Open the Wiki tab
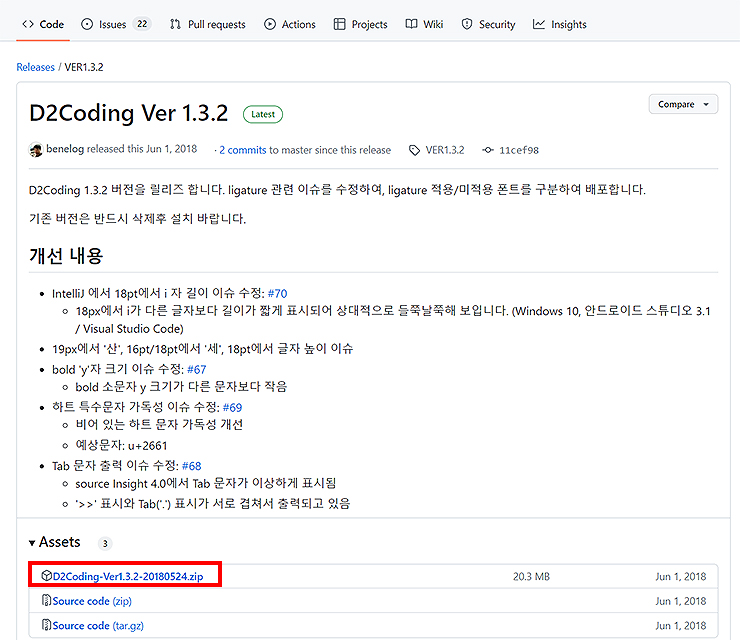The height and width of the screenshot is (642, 740). click(x=424, y=24)
